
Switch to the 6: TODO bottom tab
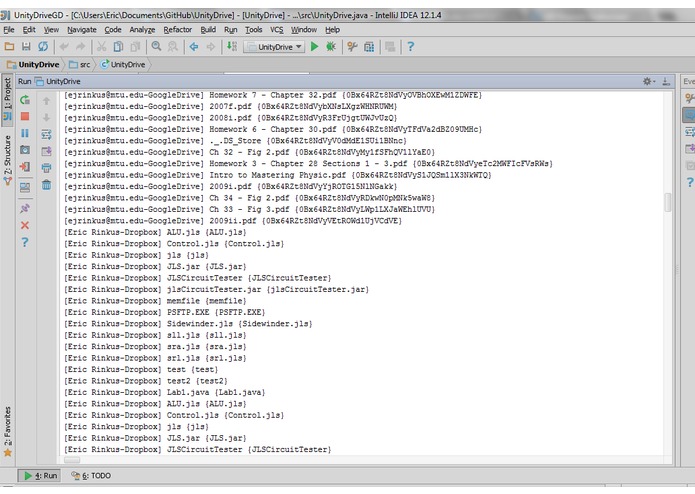click(x=91, y=475)
